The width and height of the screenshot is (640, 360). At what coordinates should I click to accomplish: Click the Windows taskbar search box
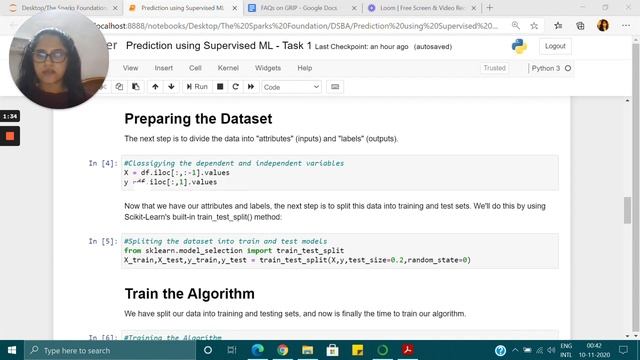[x=110, y=350]
